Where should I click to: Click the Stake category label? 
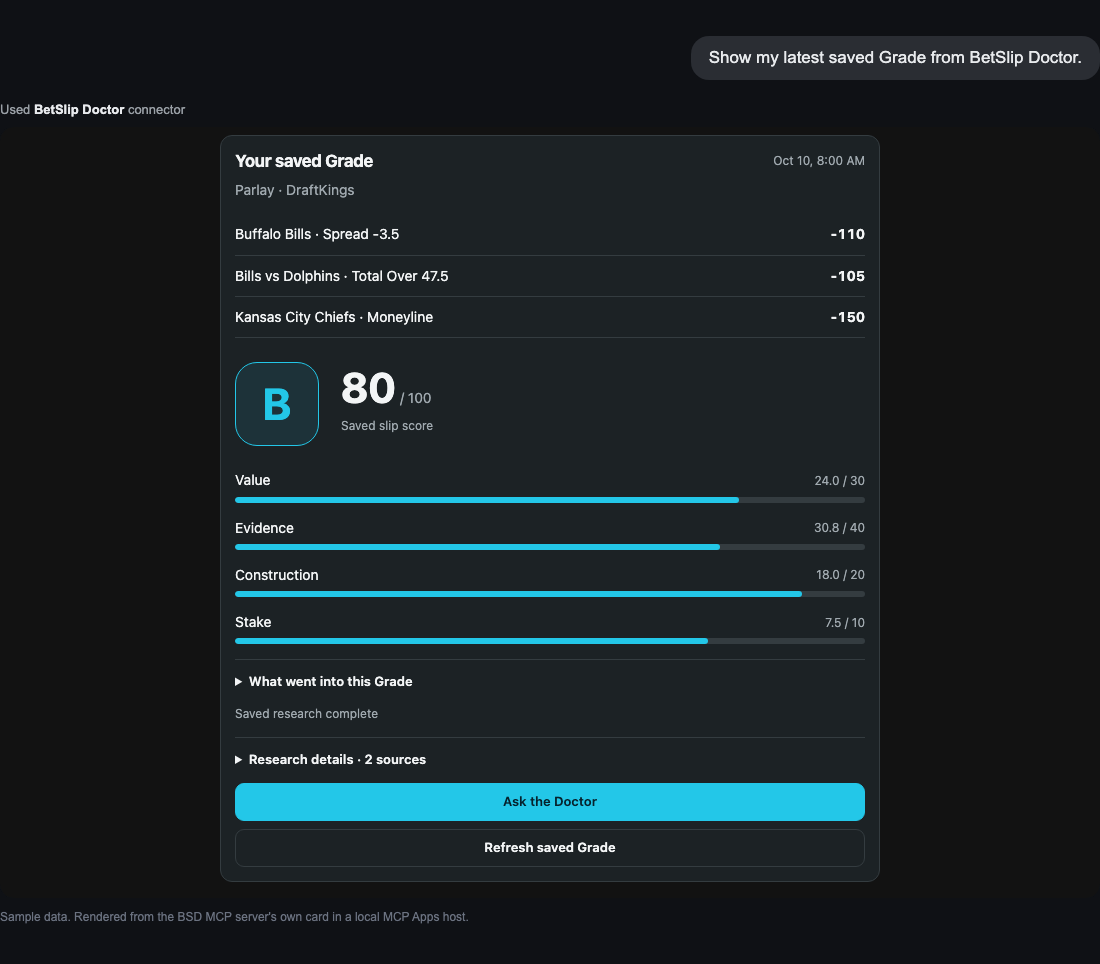253,622
